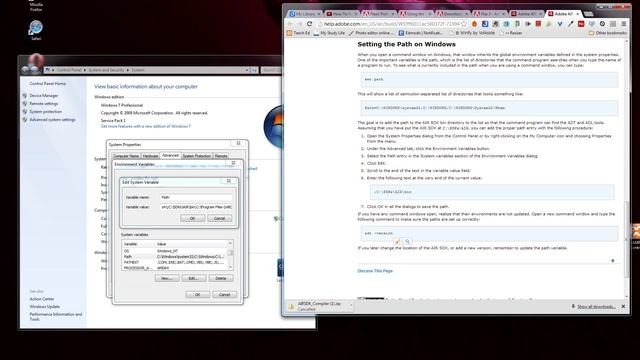Image resolution: width=640 pixels, height=360 pixels.
Task: Open the Photo editor online bookmark
Action: (371, 33)
